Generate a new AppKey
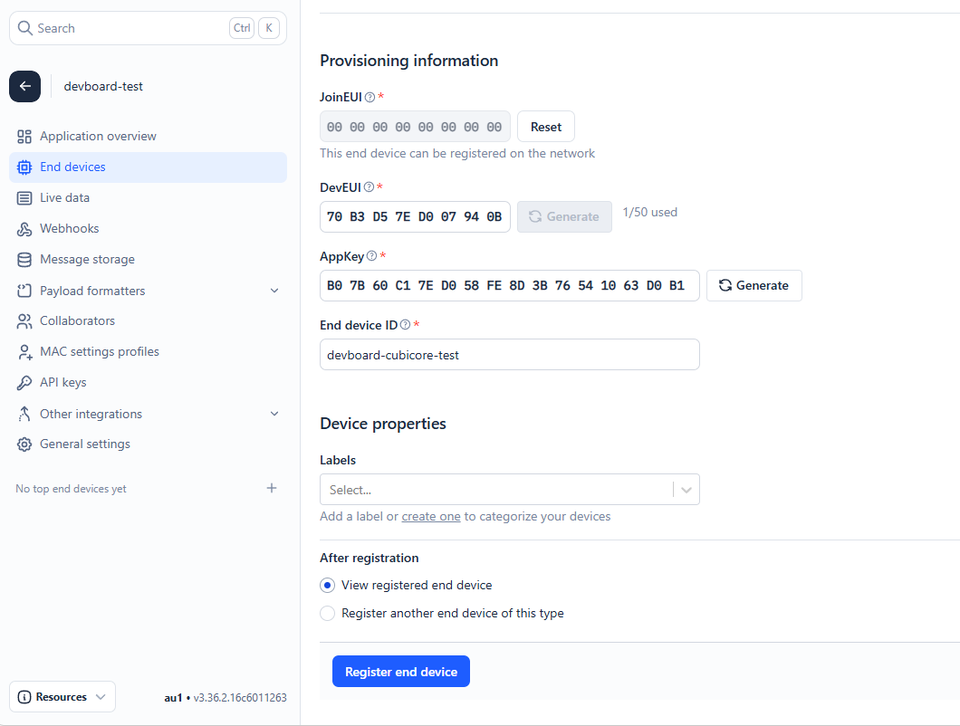The height and width of the screenshot is (726, 960). click(x=754, y=285)
